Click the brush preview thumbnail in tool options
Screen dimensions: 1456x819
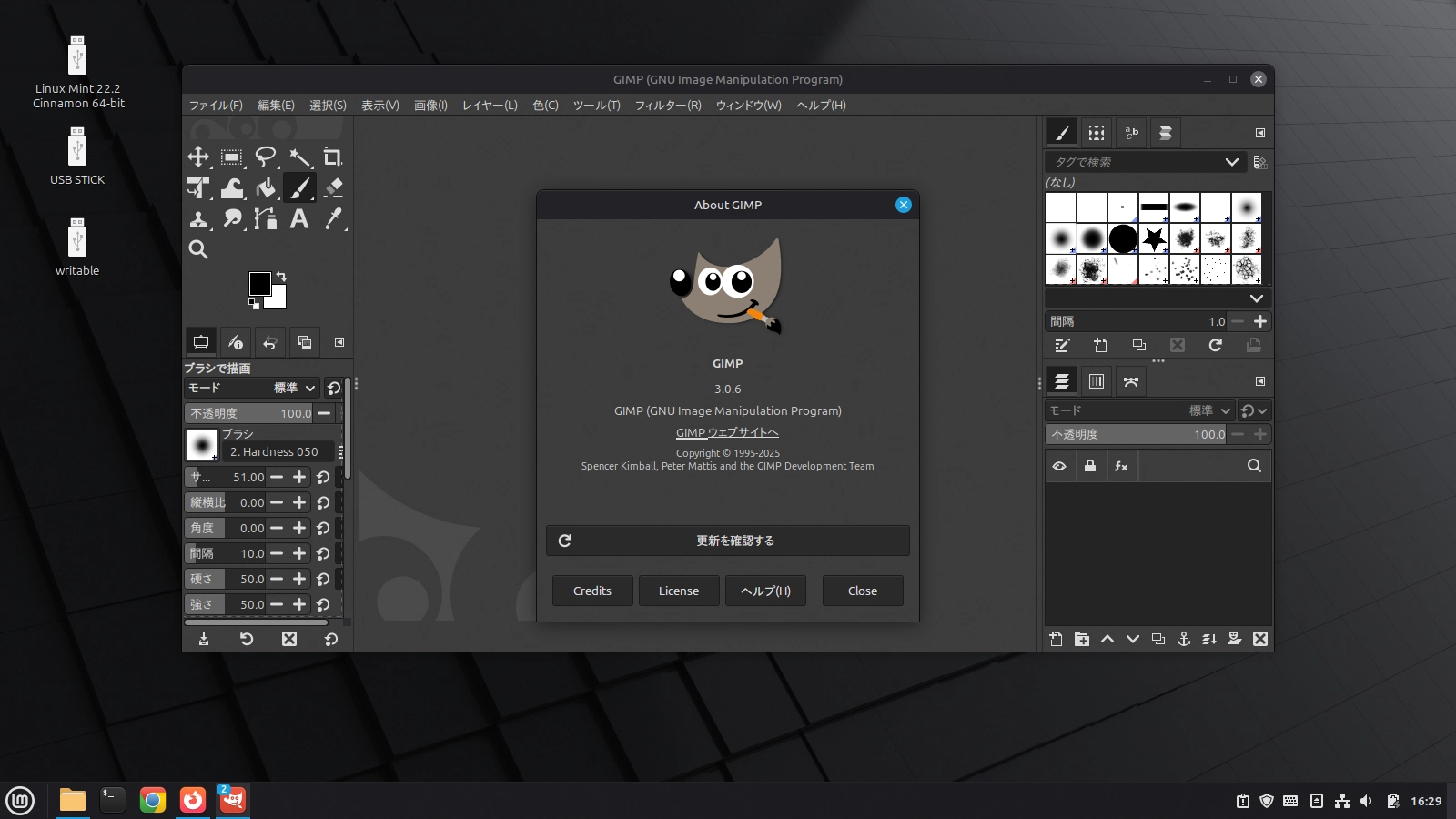click(202, 445)
